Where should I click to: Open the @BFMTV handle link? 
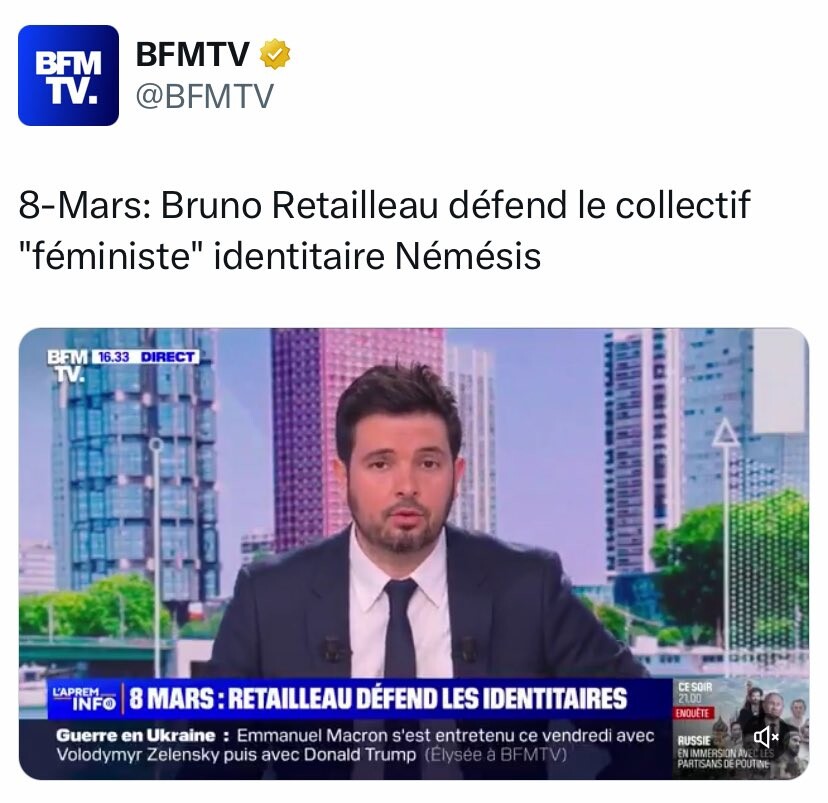pos(205,96)
